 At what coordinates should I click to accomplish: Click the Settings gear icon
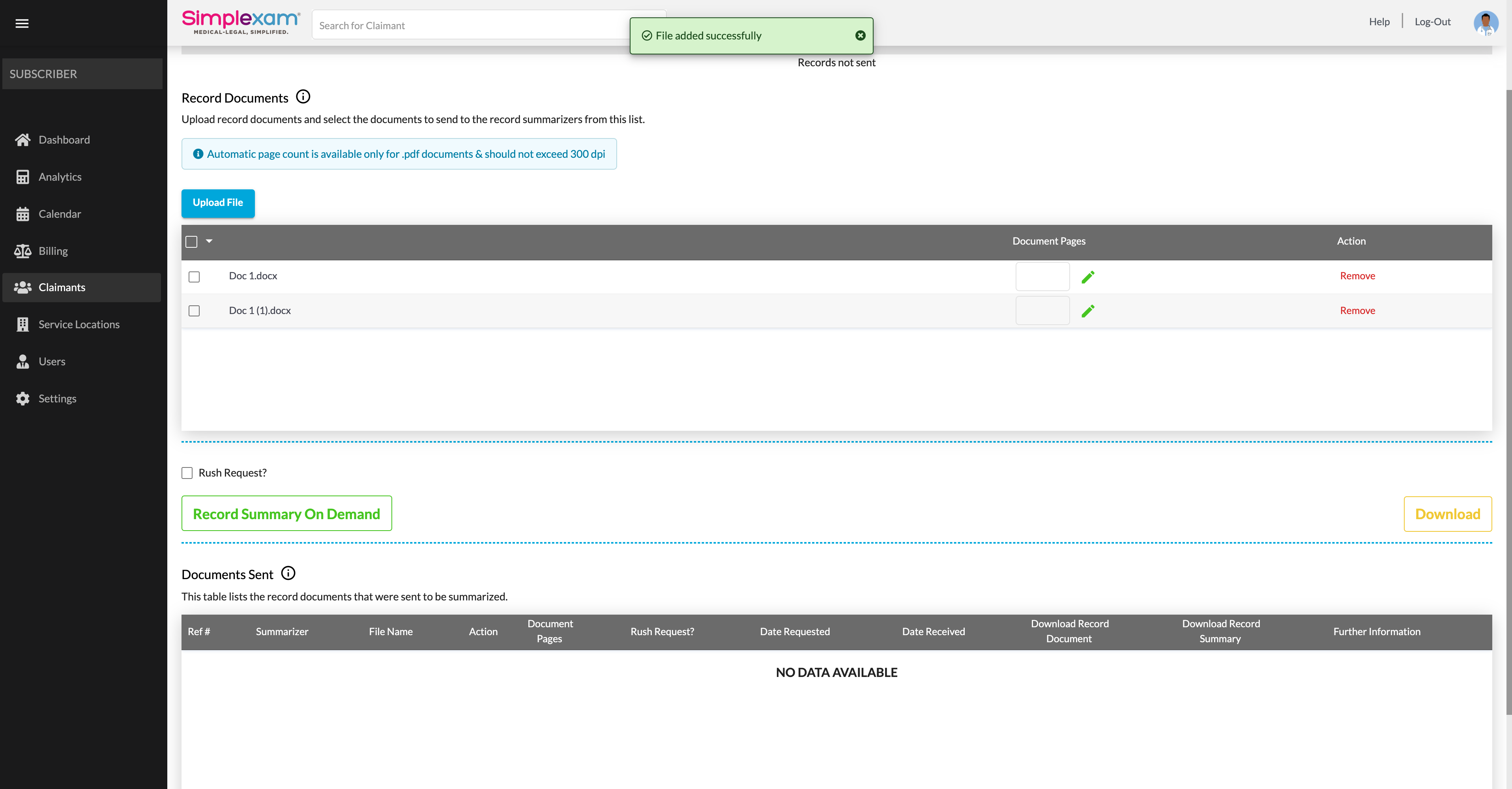pyautogui.click(x=22, y=398)
